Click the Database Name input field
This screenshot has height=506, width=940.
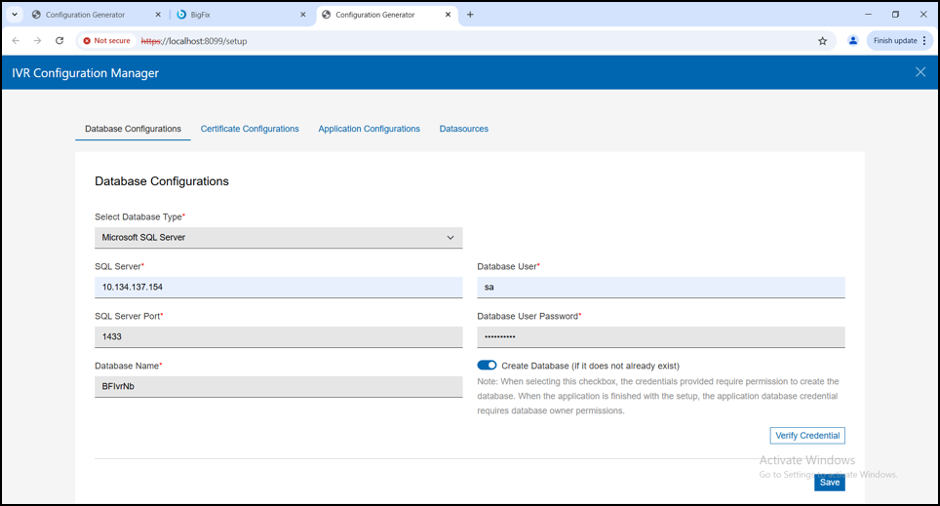[278, 386]
